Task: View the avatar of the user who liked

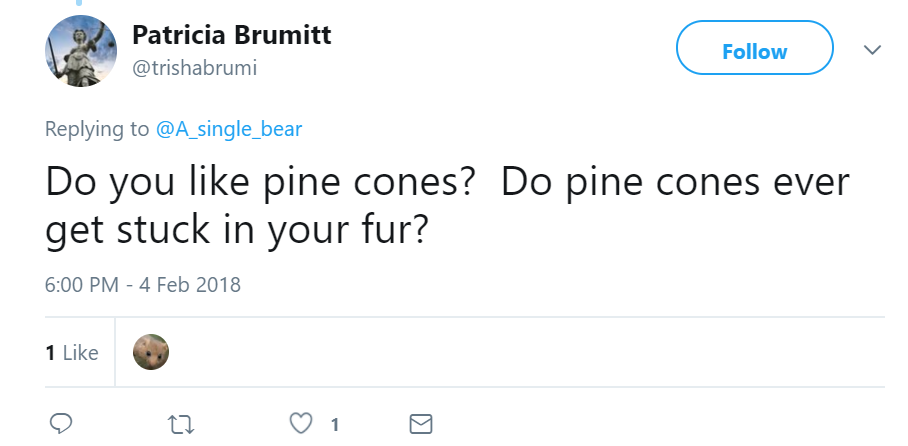Action: coord(151,352)
